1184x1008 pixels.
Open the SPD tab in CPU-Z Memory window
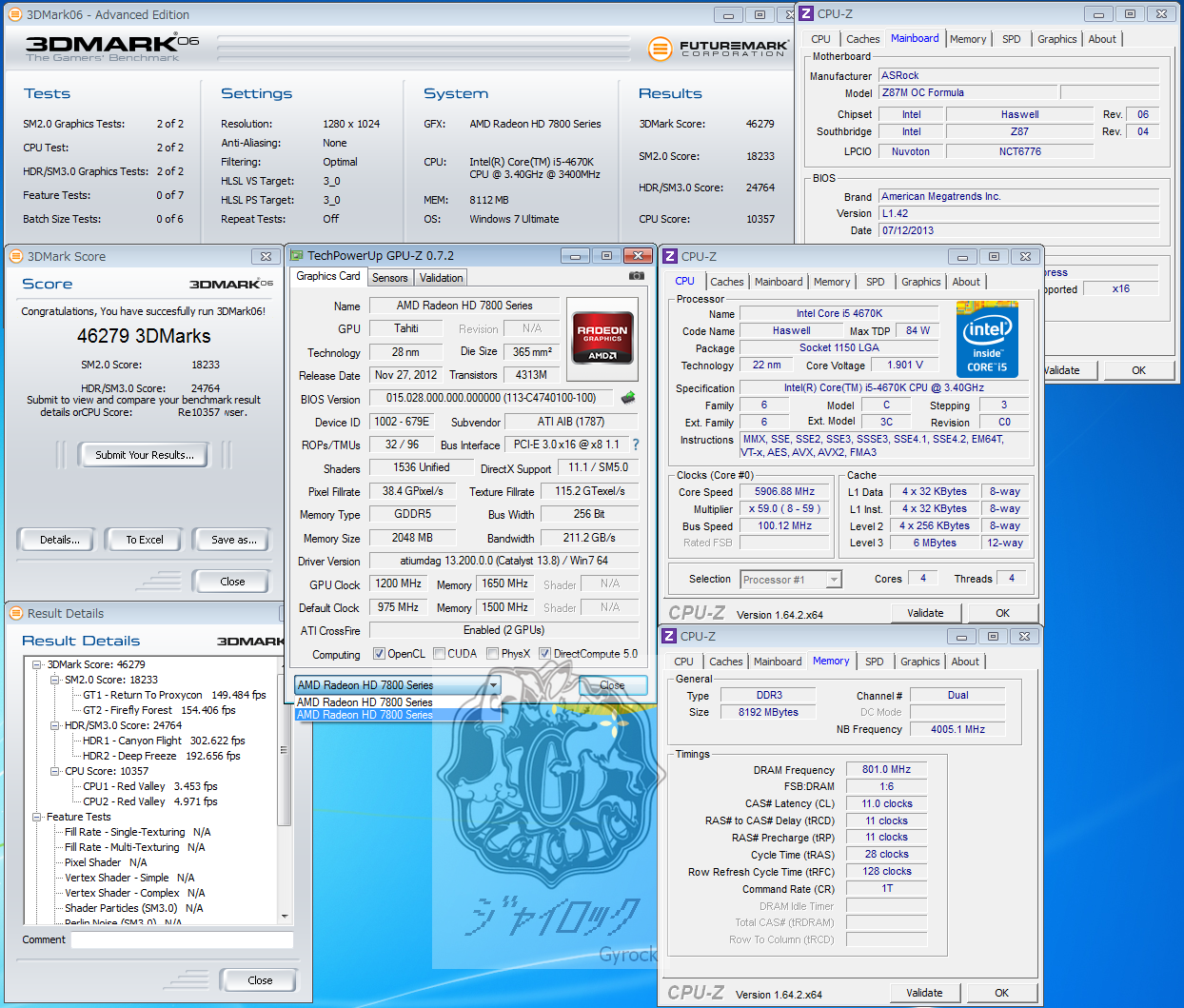click(874, 662)
